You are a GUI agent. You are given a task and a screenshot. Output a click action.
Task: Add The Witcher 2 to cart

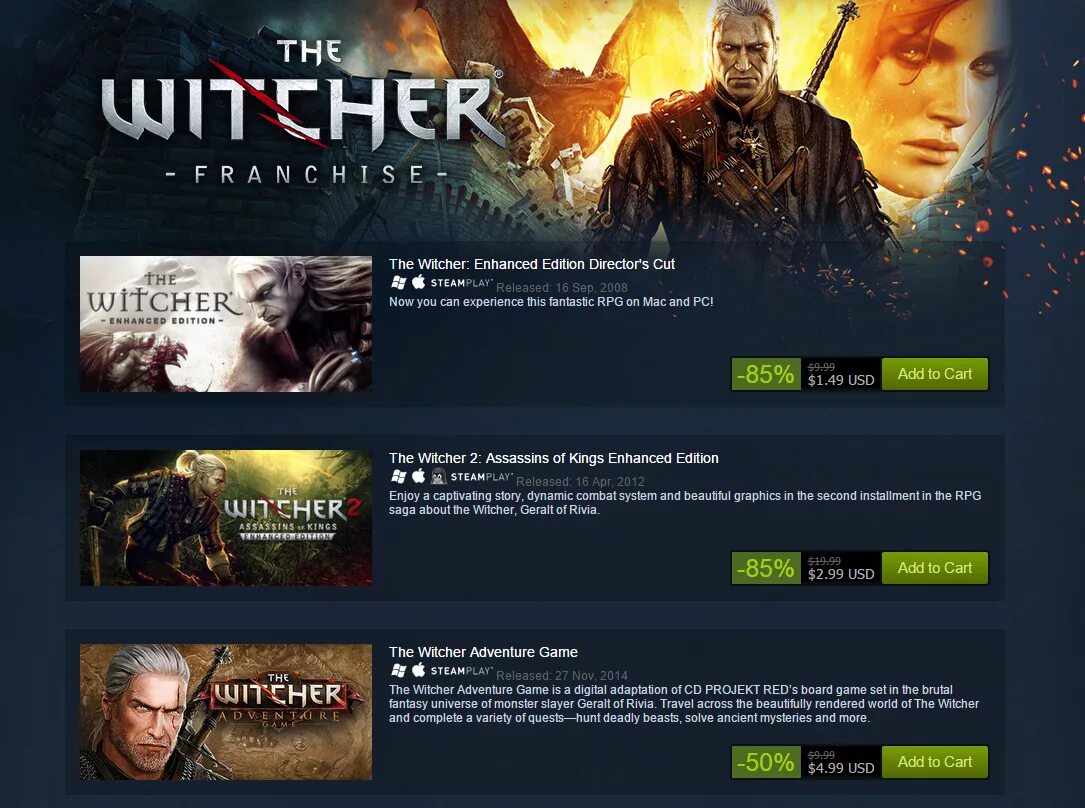click(x=935, y=568)
